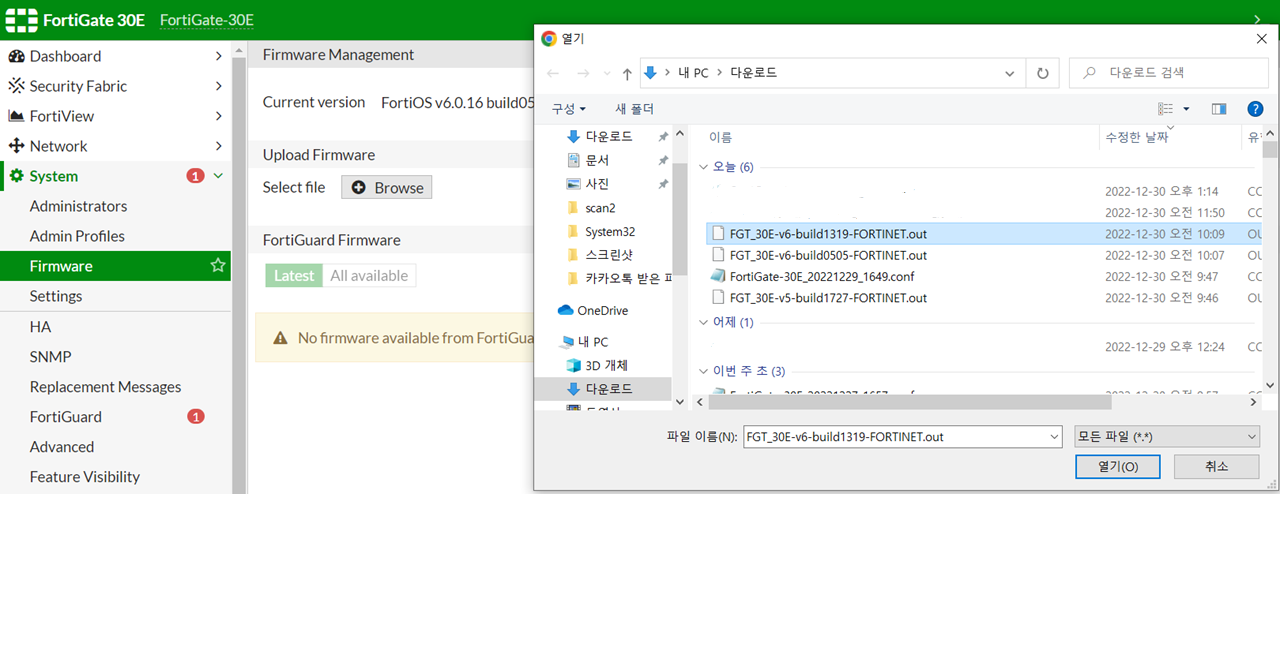Open the System32 folder

click(610, 232)
